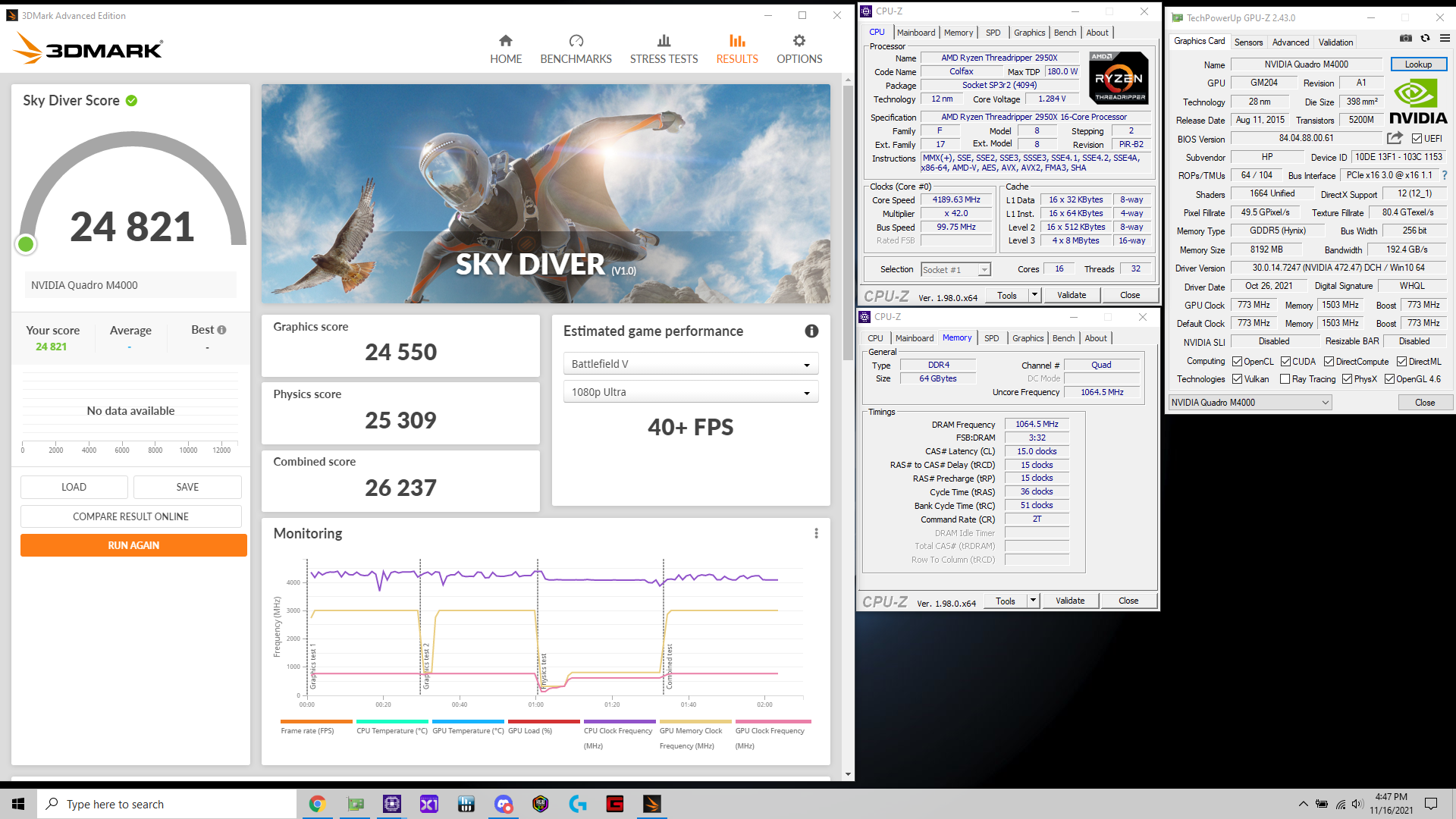Toggle the PhysX checkbox in GPU-Z

tap(1347, 379)
